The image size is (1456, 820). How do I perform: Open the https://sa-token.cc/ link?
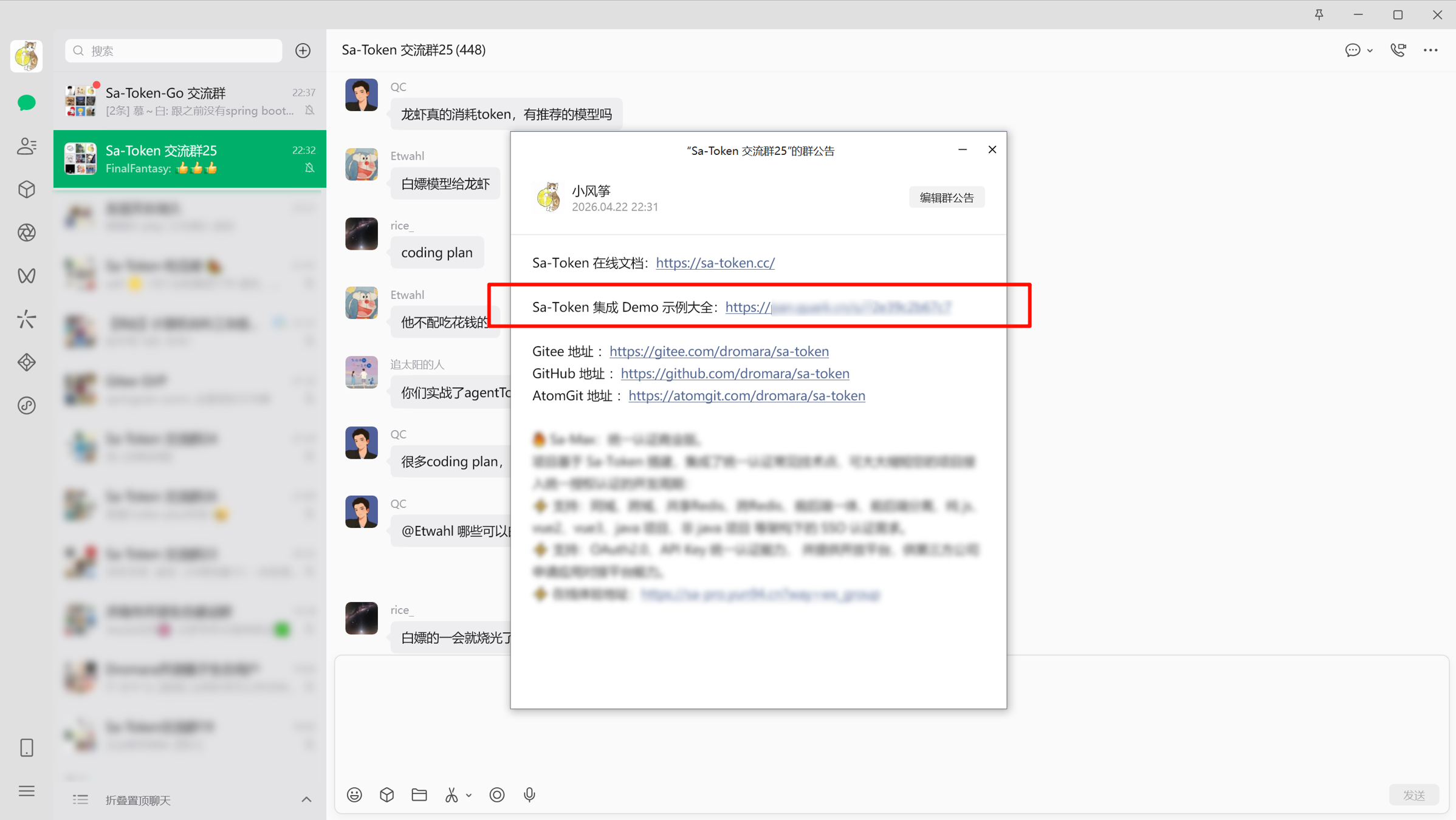tap(715, 262)
